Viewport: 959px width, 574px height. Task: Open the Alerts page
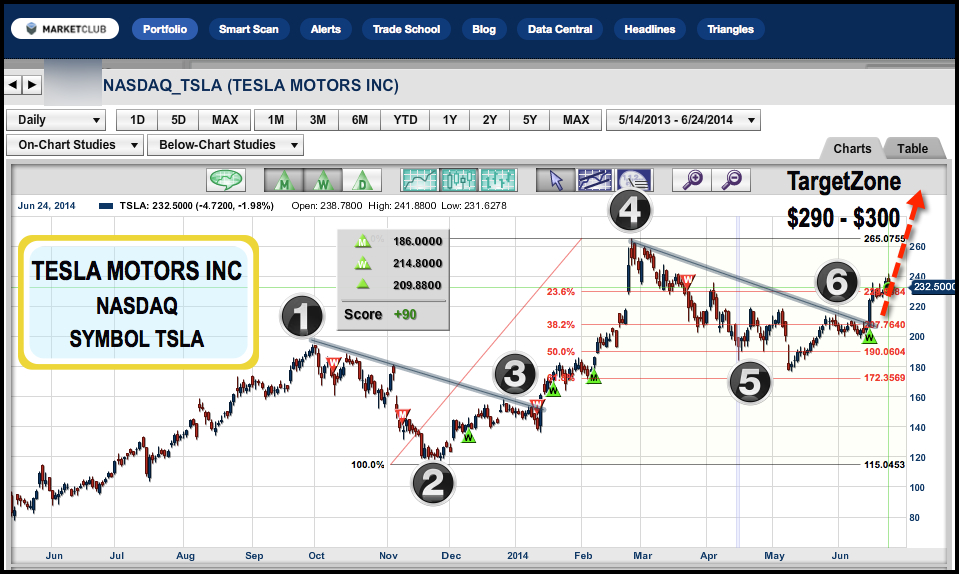(x=325, y=29)
